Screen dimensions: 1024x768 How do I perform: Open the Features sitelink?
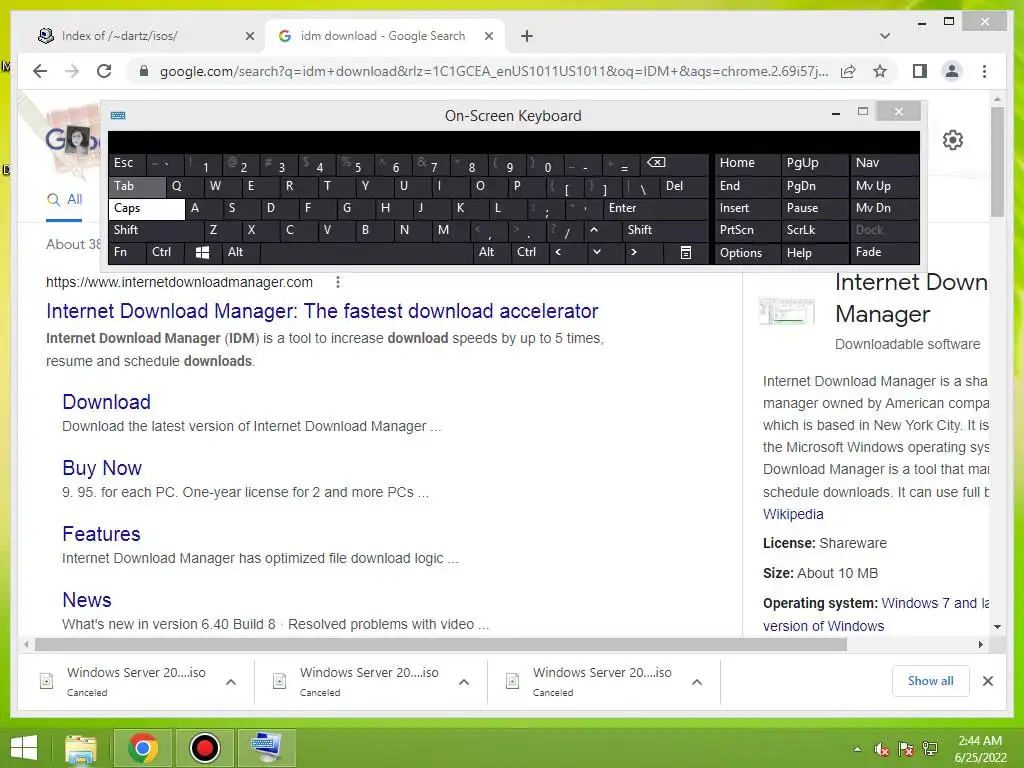click(101, 534)
